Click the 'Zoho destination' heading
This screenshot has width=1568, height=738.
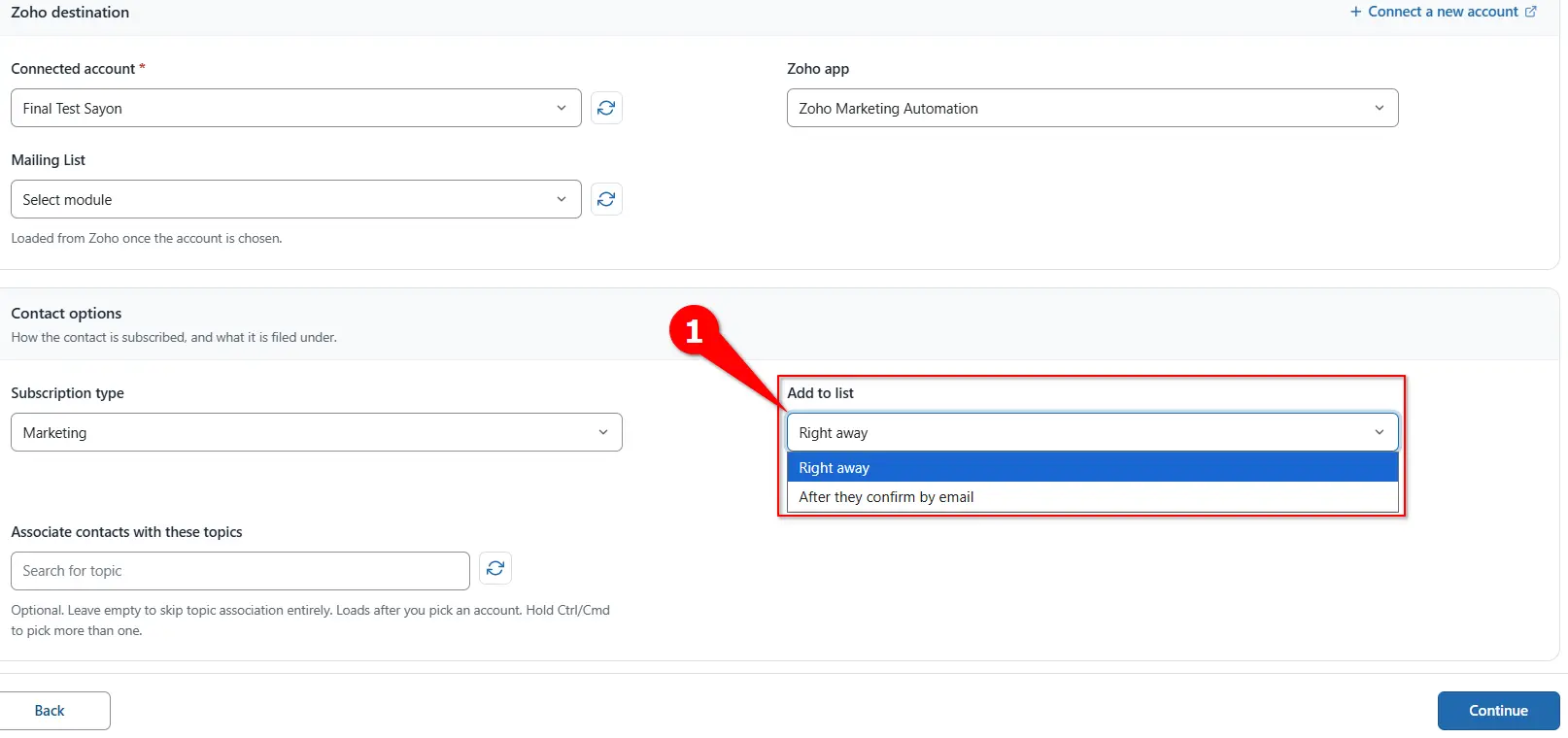tap(70, 13)
